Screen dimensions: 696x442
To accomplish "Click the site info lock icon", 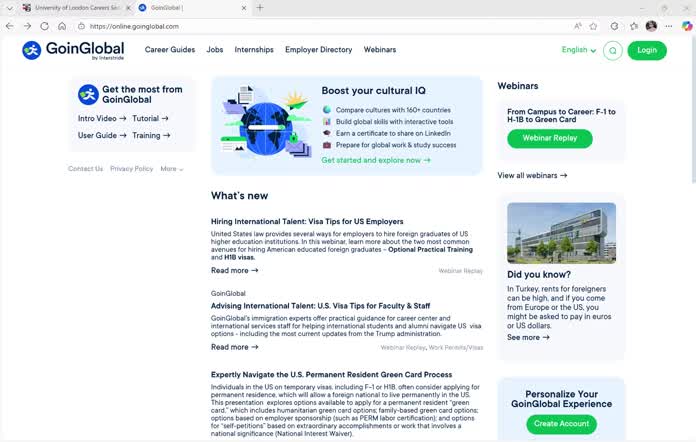I will click(81, 26).
